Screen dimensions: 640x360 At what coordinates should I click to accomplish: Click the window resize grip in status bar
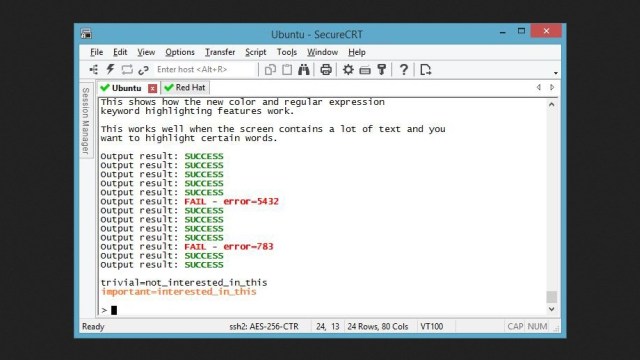(556, 328)
